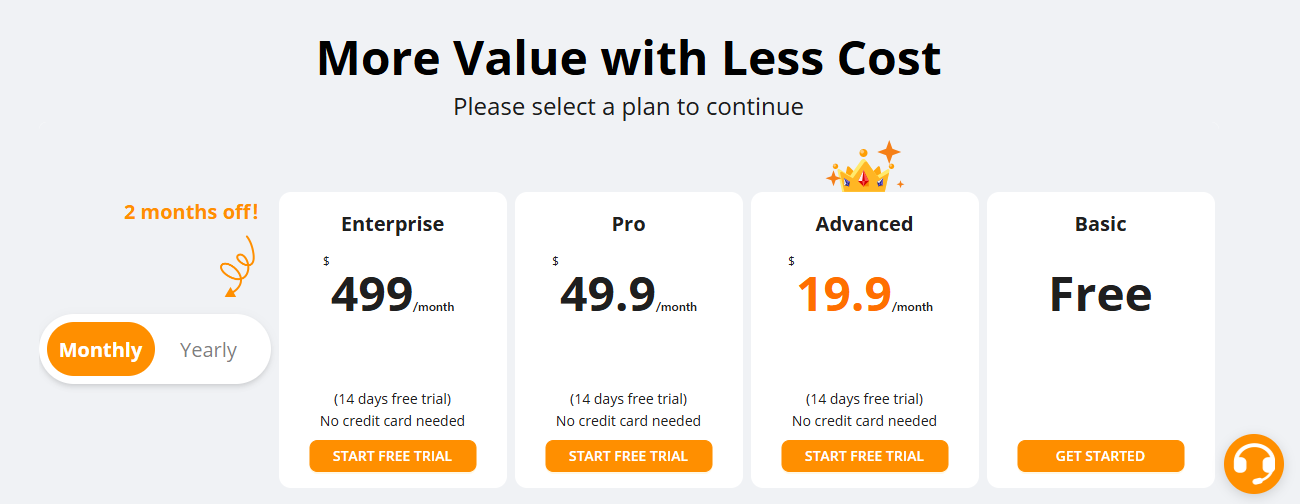Click the "2 months off!" promo label

tap(191, 212)
